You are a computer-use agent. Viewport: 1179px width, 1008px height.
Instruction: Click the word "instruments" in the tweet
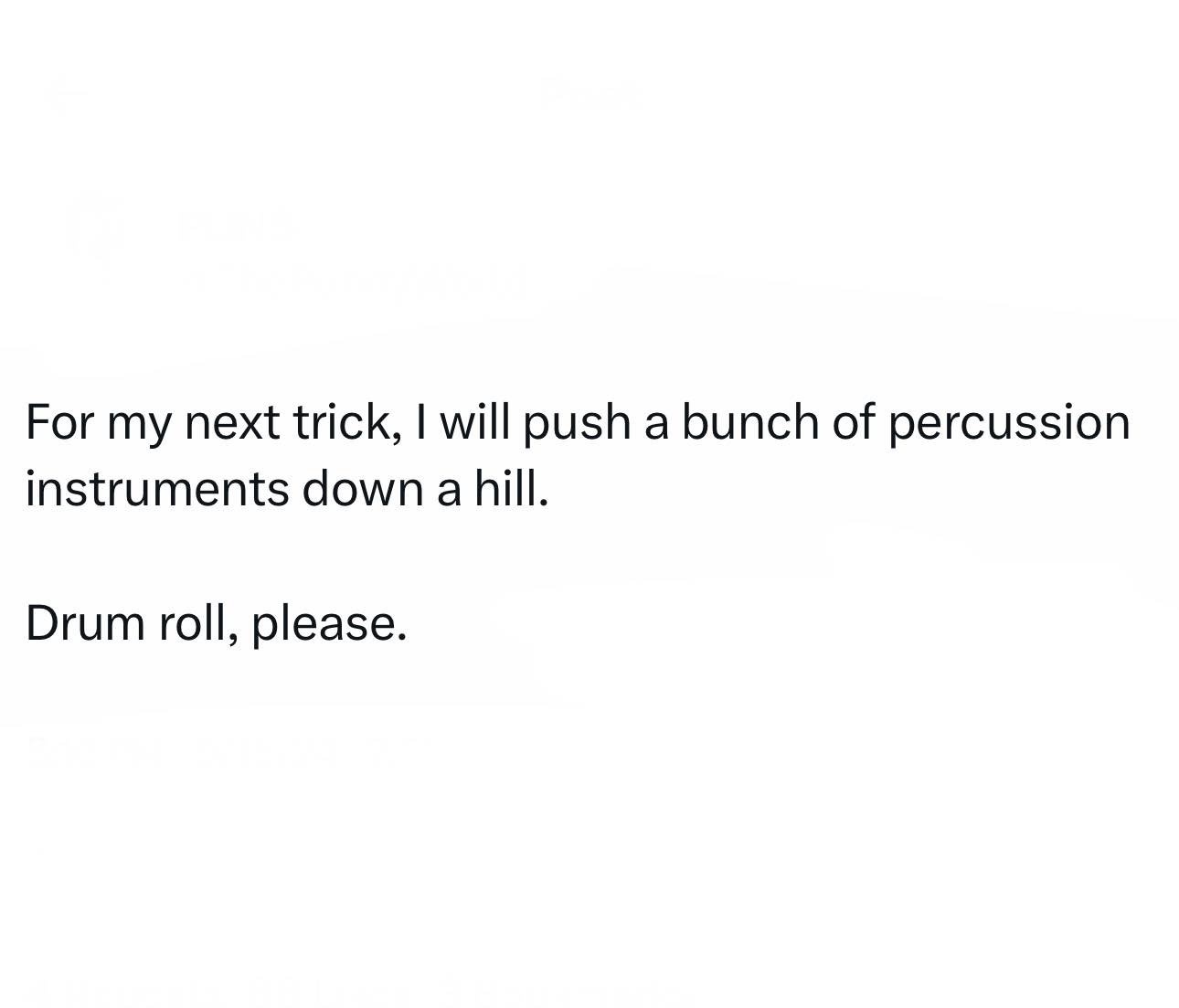[x=157, y=488]
